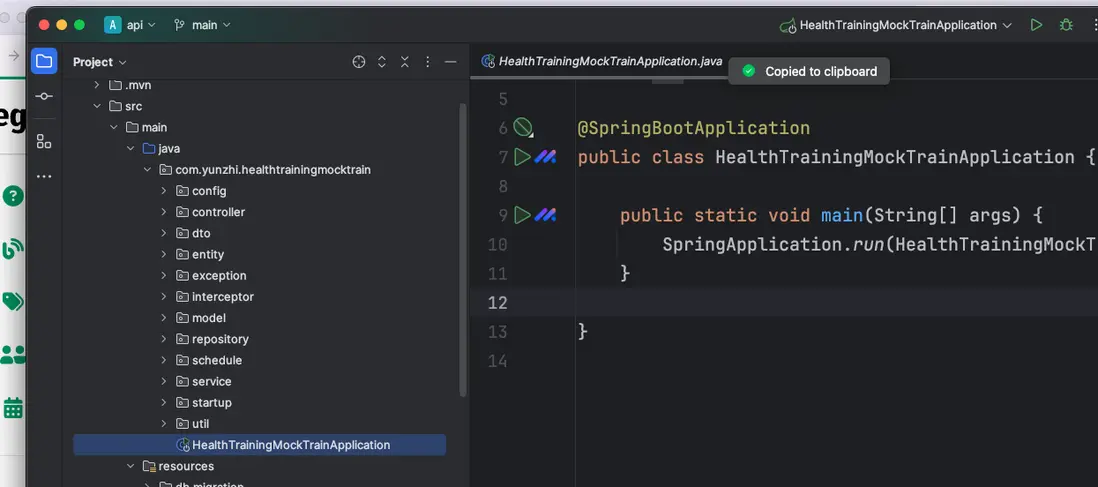Select HealthTrainingMockTrainApplication in the project tree
The width and height of the screenshot is (1098, 487).
coord(290,445)
